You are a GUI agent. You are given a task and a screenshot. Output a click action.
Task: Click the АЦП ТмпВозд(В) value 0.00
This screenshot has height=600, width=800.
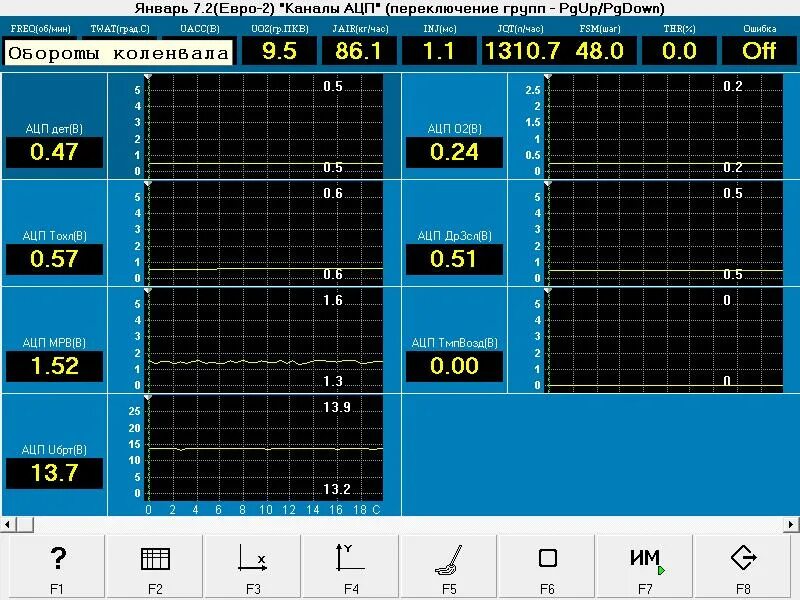(454, 366)
